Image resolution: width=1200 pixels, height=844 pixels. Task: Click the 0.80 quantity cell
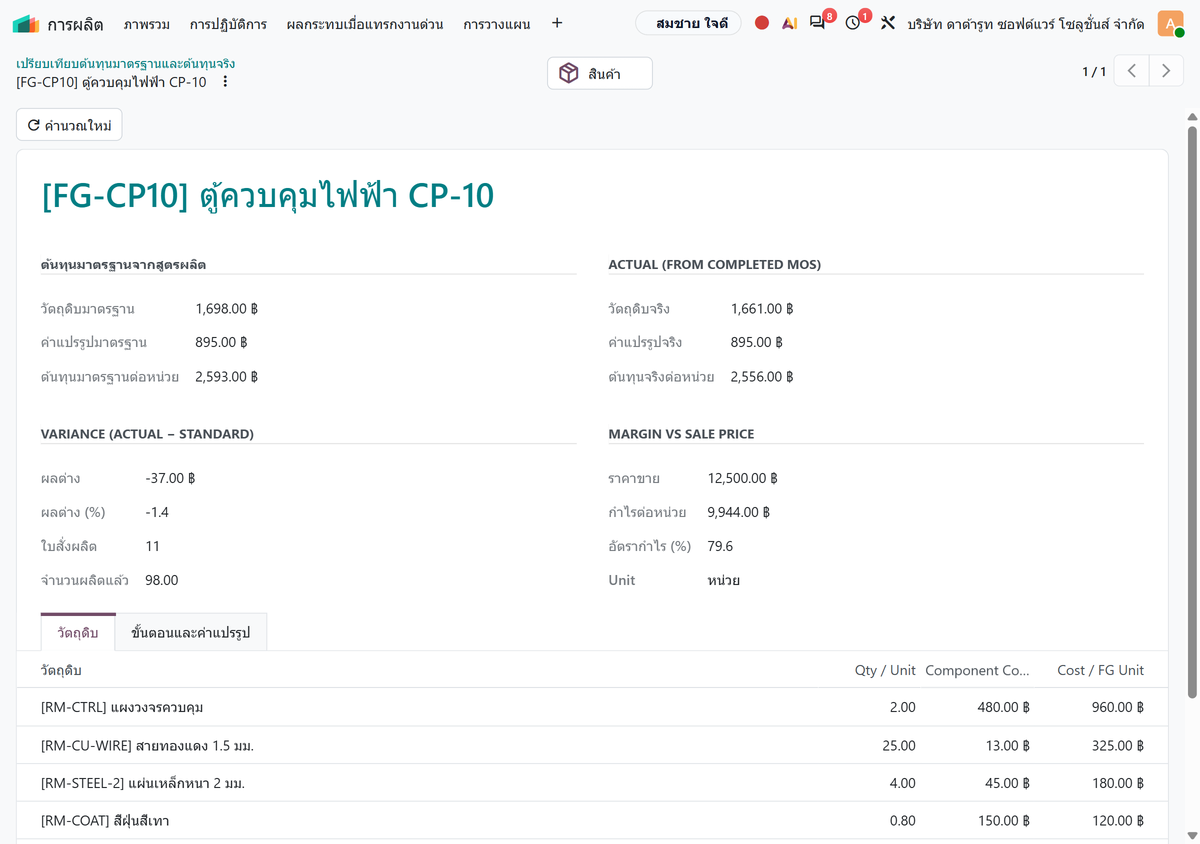(x=902, y=821)
